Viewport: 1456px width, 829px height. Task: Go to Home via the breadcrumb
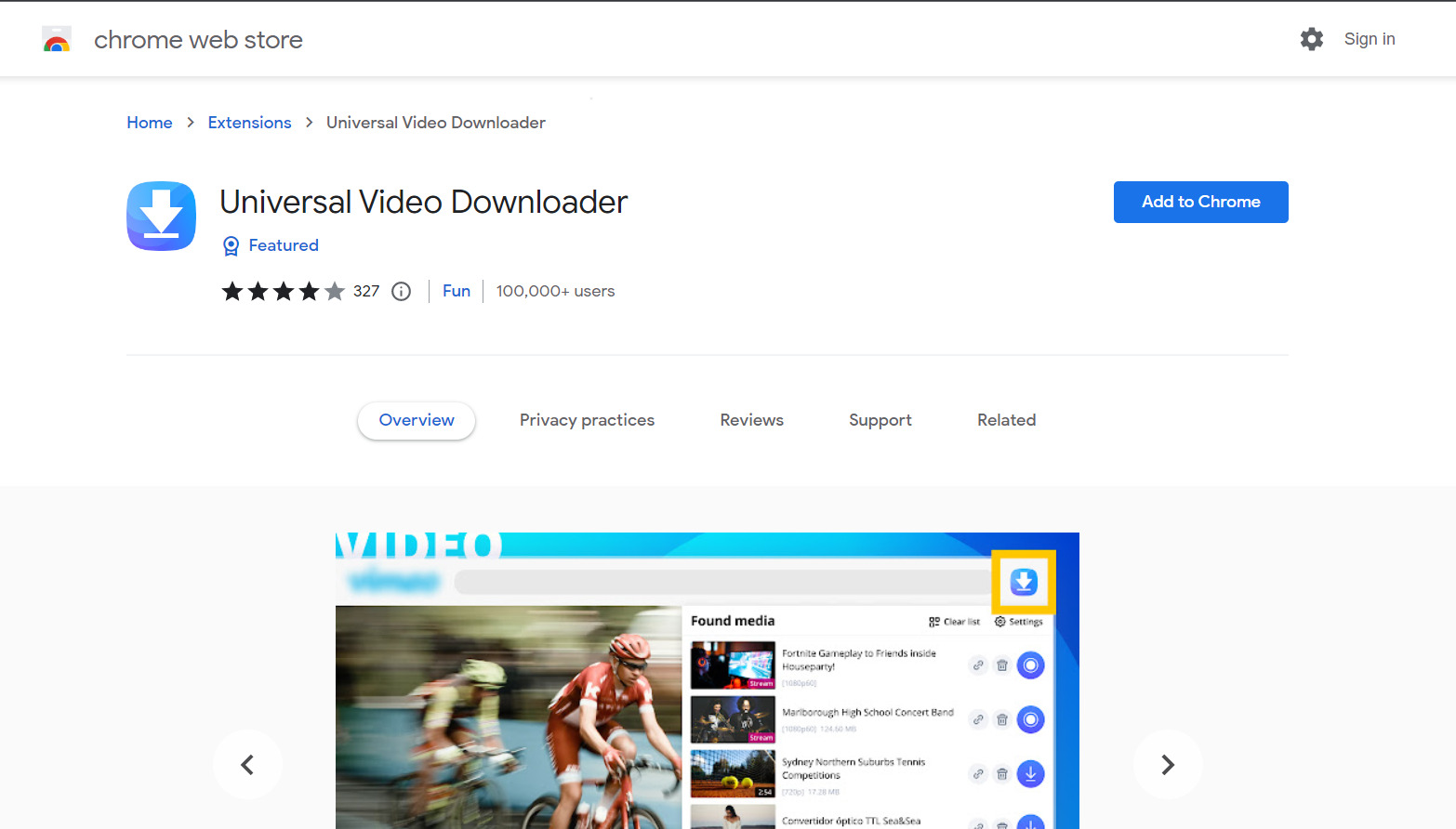tap(149, 122)
